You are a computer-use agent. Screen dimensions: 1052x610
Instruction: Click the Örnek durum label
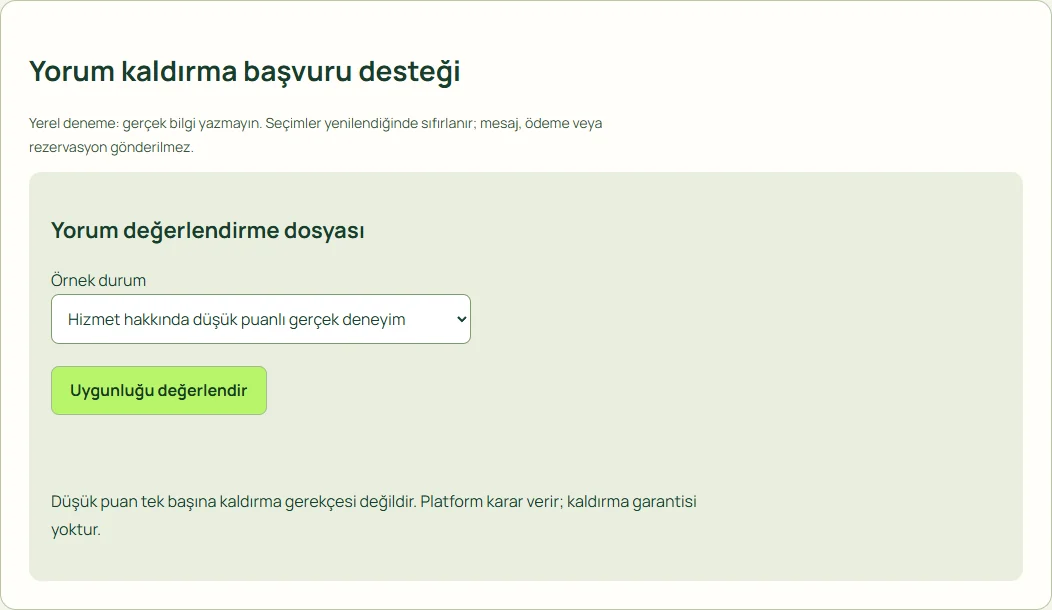pos(98,280)
